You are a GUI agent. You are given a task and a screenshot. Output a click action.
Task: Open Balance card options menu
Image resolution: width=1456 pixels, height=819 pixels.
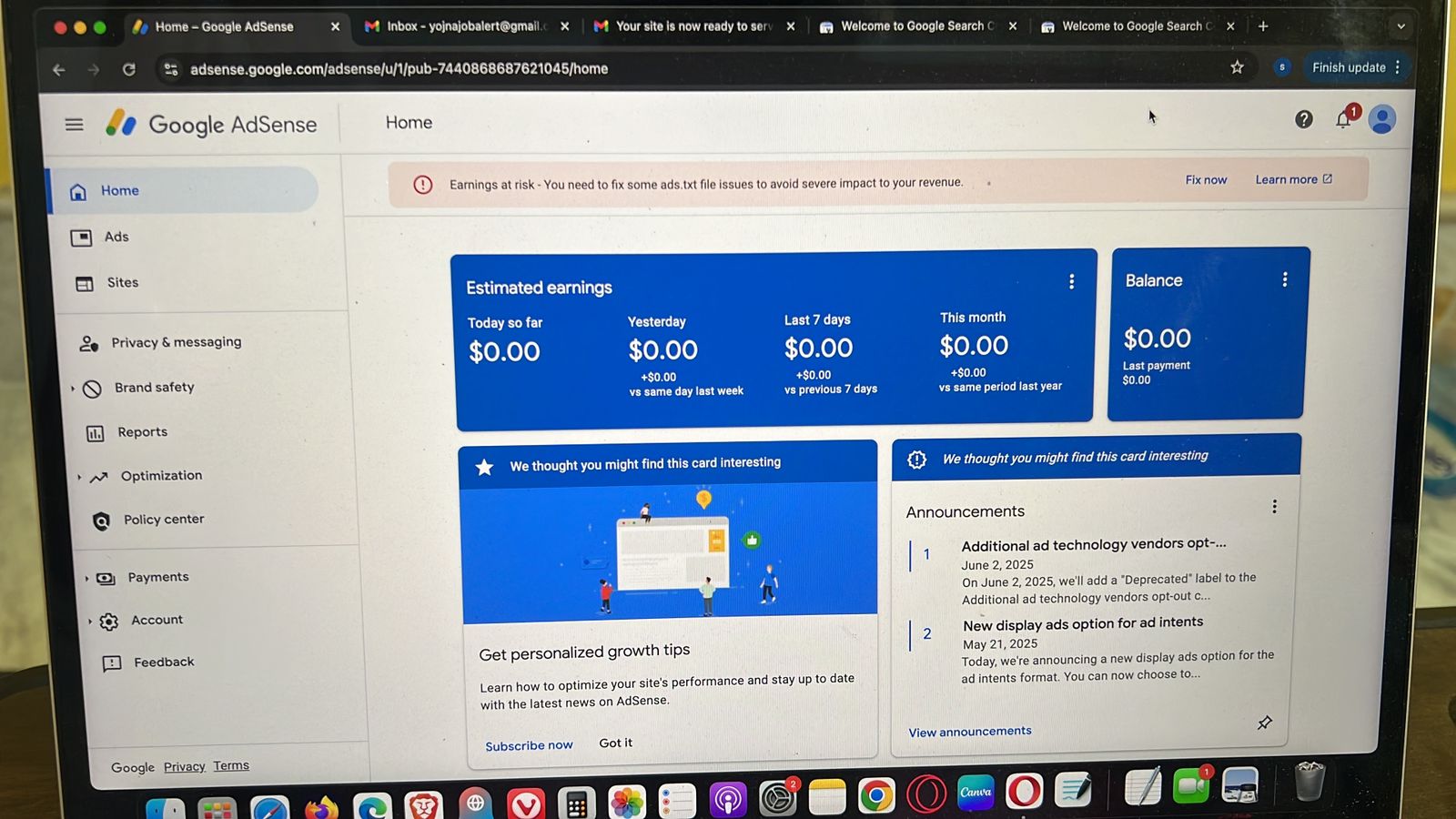(1284, 279)
